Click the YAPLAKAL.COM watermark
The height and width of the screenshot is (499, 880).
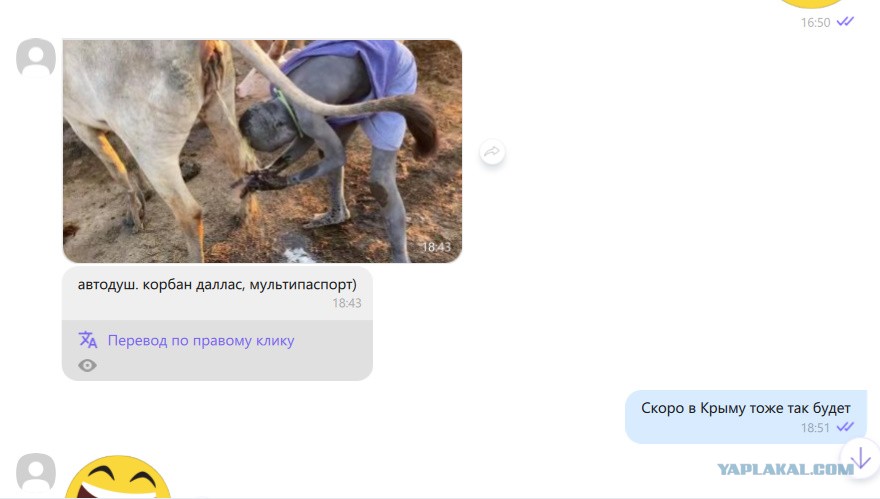pyautogui.click(x=785, y=469)
